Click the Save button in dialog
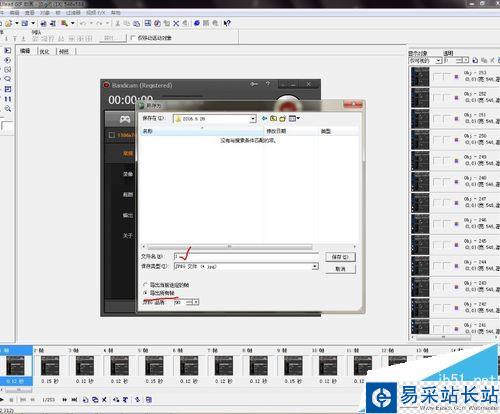This screenshot has height=414, width=500. tap(340, 257)
